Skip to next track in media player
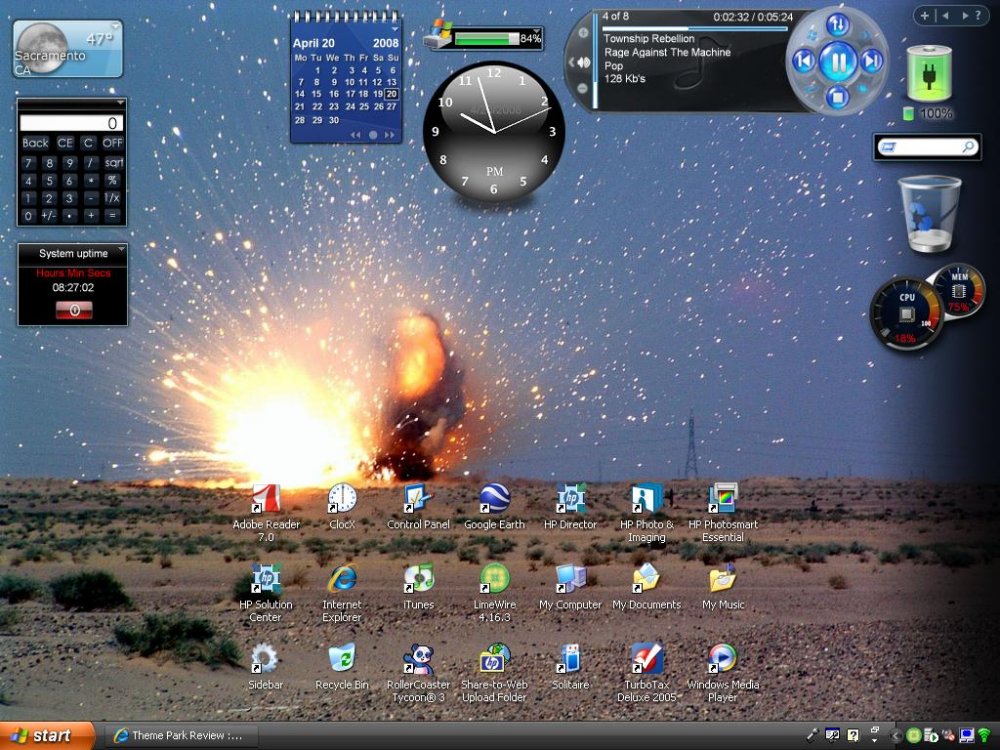The width and height of the screenshot is (1000, 750). tap(872, 62)
